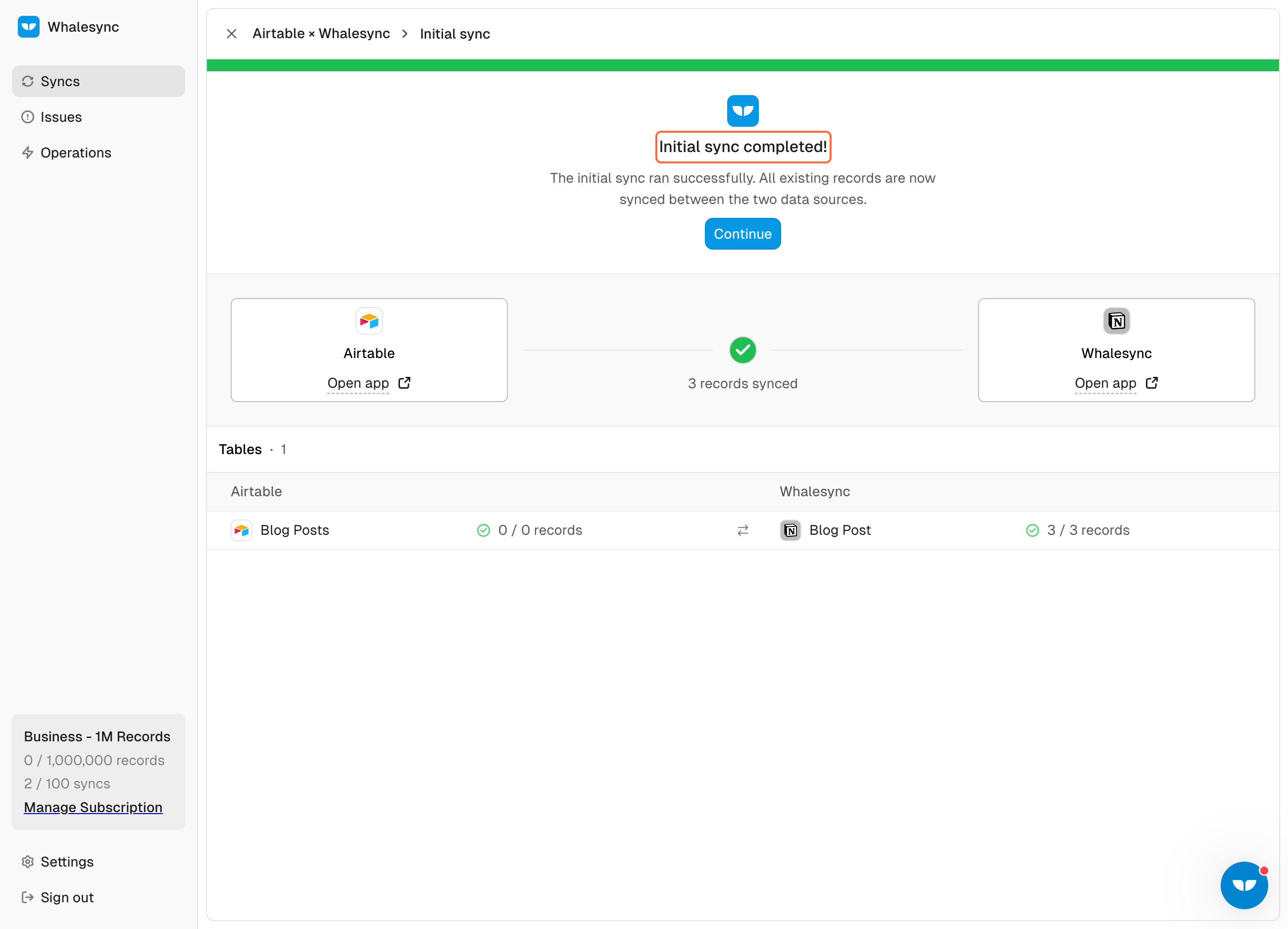Click the Airtable logo in the source card
The image size is (1288, 929).
369,321
